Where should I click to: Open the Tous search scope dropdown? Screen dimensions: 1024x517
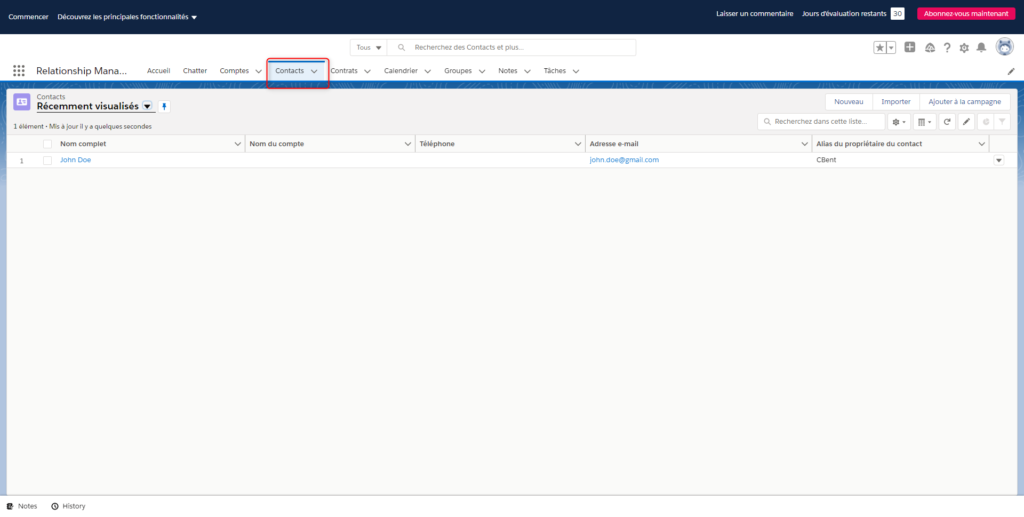(x=368, y=48)
